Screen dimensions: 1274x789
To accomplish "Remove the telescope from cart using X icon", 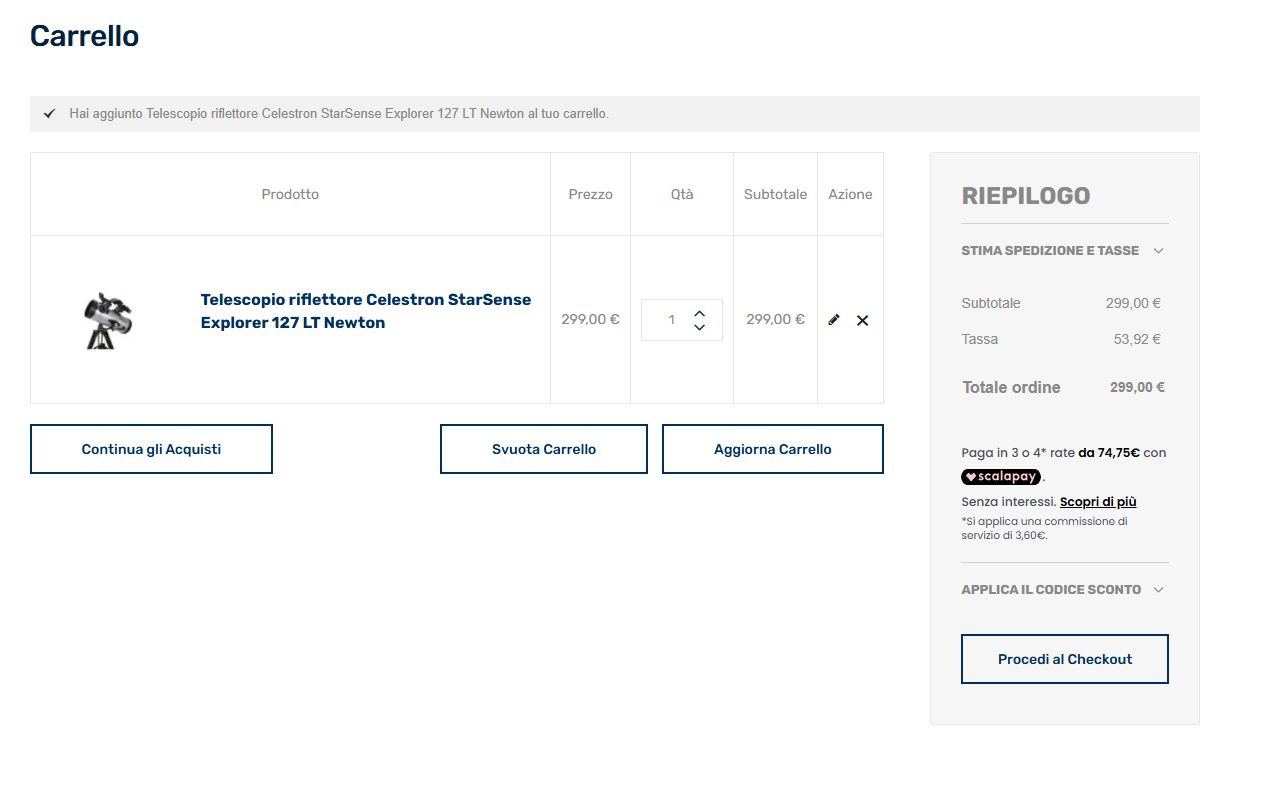I will tap(863, 320).
